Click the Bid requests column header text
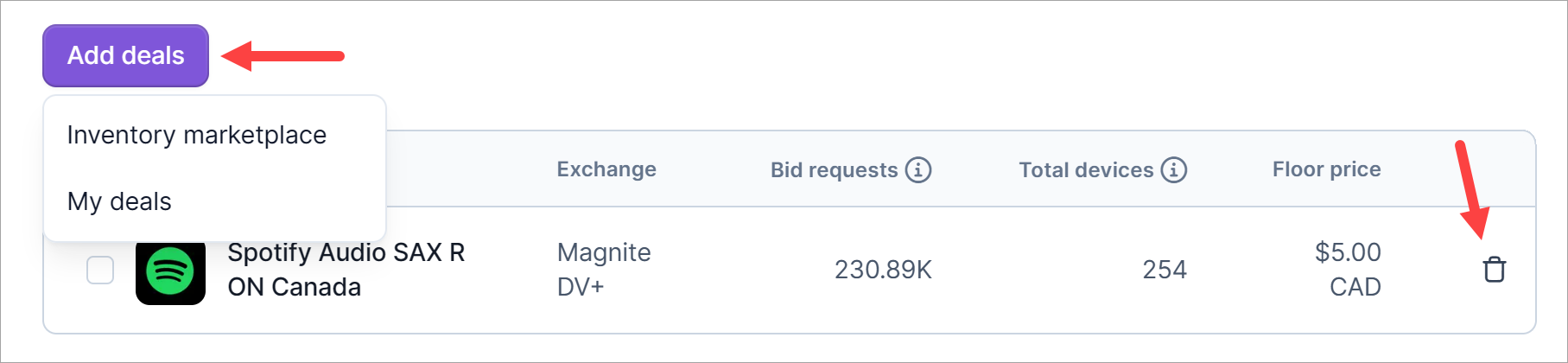 coord(834,170)
